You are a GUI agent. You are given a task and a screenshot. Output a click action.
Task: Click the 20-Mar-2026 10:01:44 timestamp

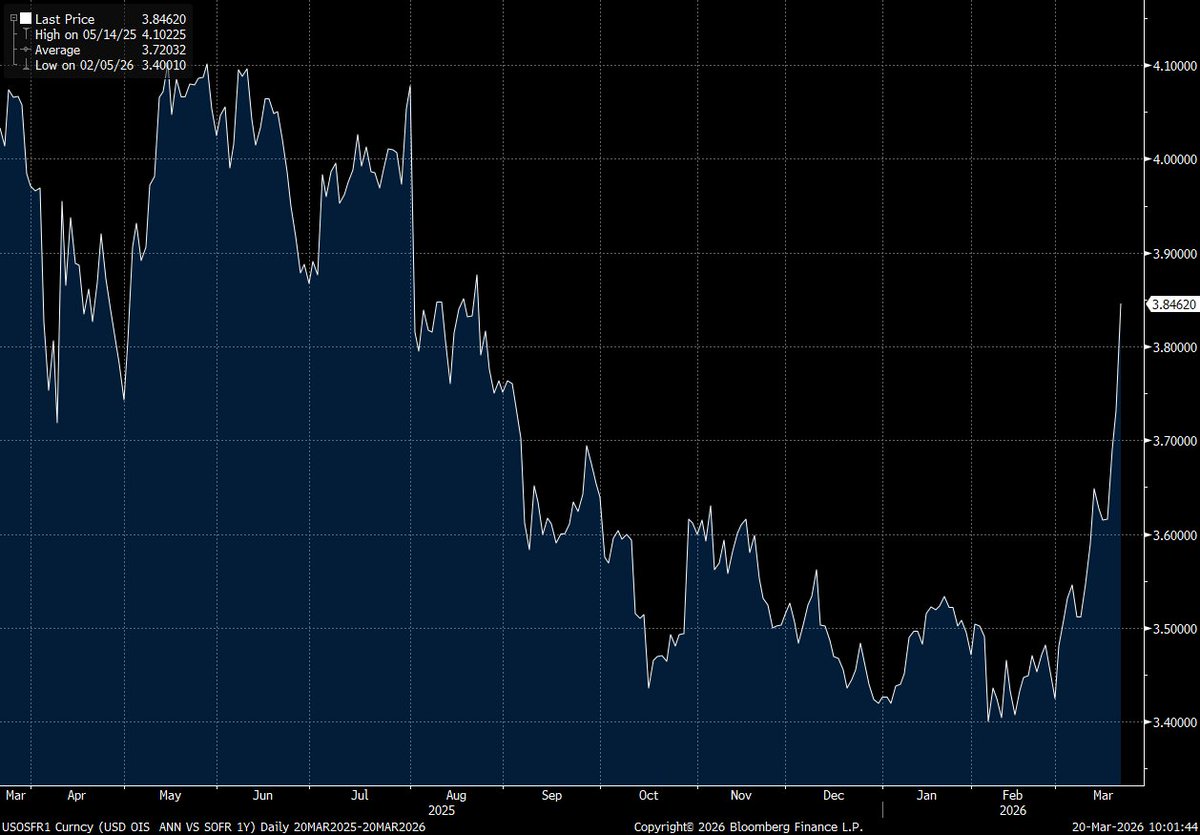point(1133,826)
